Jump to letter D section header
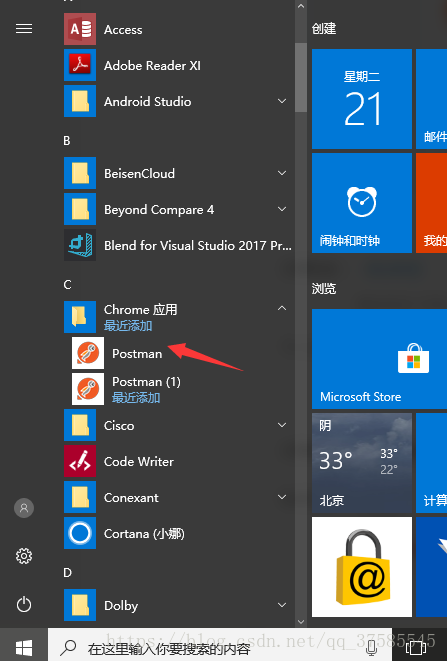The height and width of the screenshot is (661, 447). pos(67,572)
